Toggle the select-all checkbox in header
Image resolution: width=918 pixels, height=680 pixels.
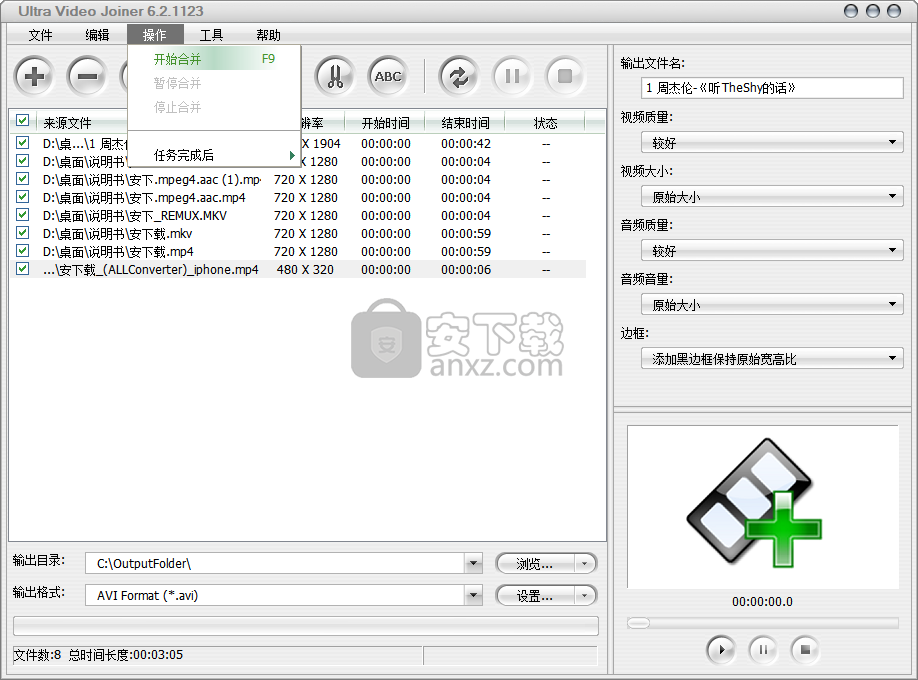[x=22, y=121]
